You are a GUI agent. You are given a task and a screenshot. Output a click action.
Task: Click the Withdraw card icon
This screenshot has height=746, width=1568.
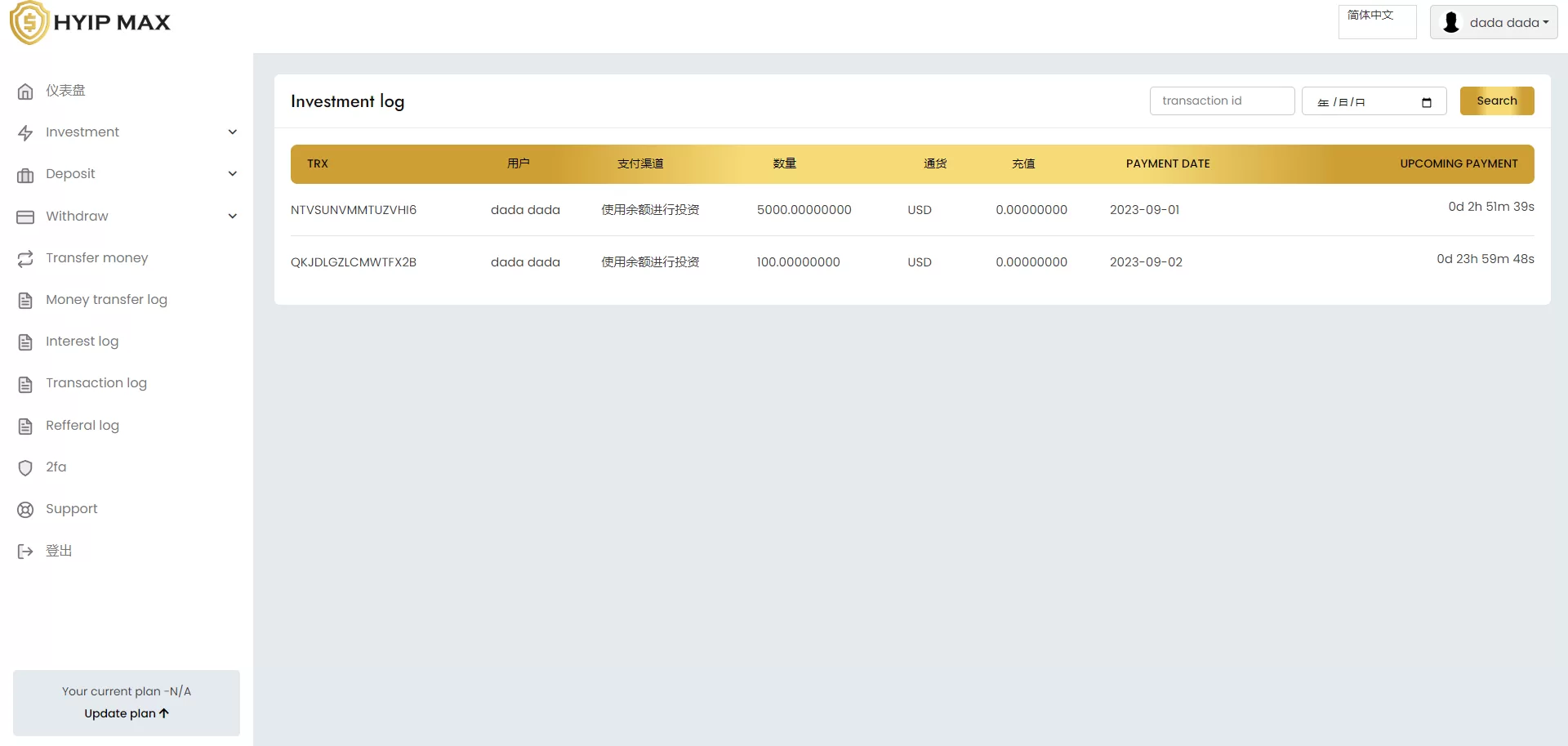click(x=25, y=217)
